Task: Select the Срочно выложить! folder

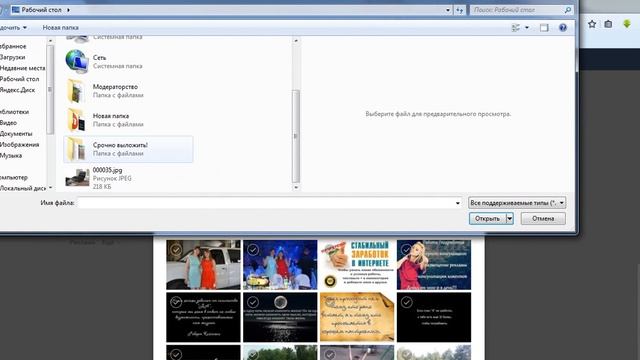Action: 128,149
